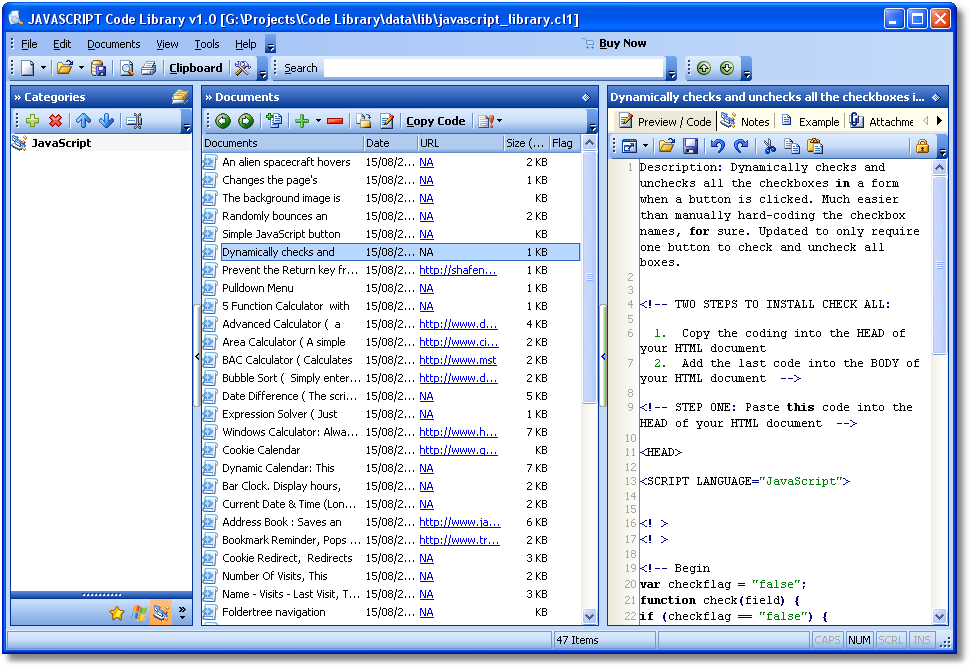This screenshot has width=971, height=668.
Task: Expand the add document dropdown arrow
Action: point(318,121)
